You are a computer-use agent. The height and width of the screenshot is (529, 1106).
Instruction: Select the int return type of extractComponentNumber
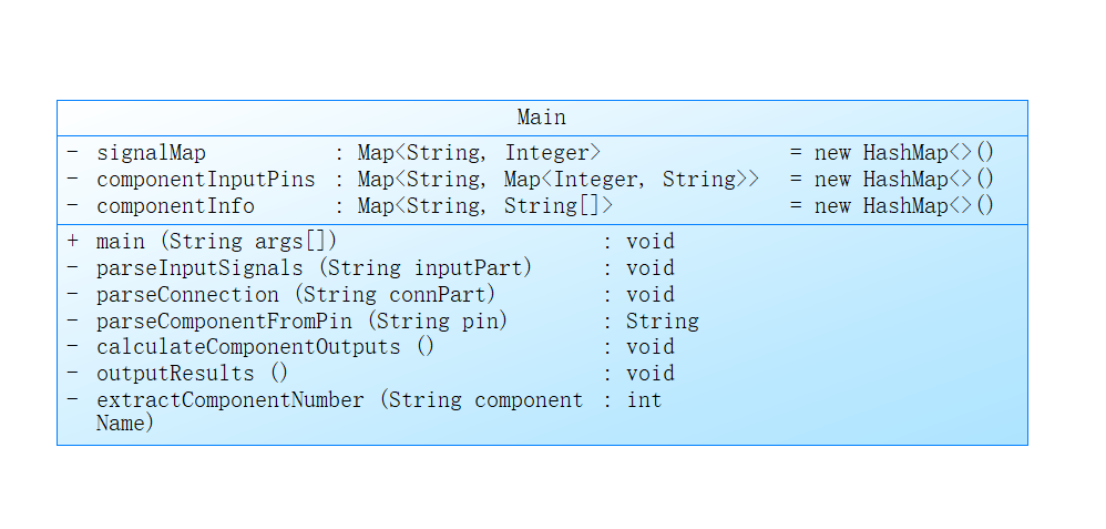click(644, 400)
